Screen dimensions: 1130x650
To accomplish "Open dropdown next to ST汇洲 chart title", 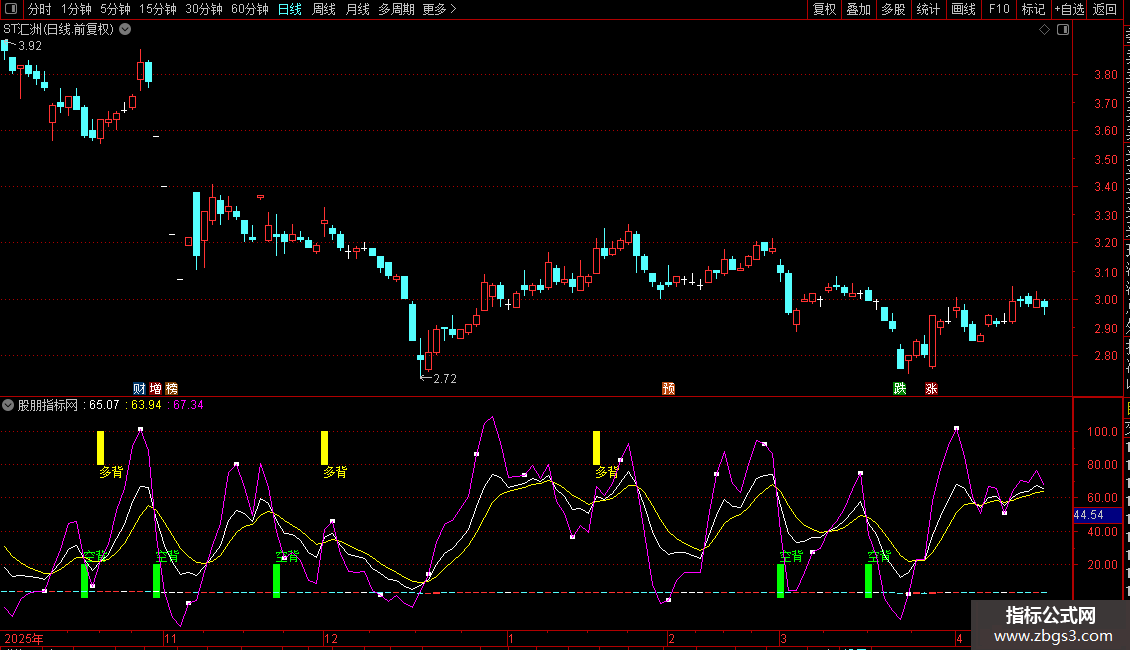I will (125, 30).
